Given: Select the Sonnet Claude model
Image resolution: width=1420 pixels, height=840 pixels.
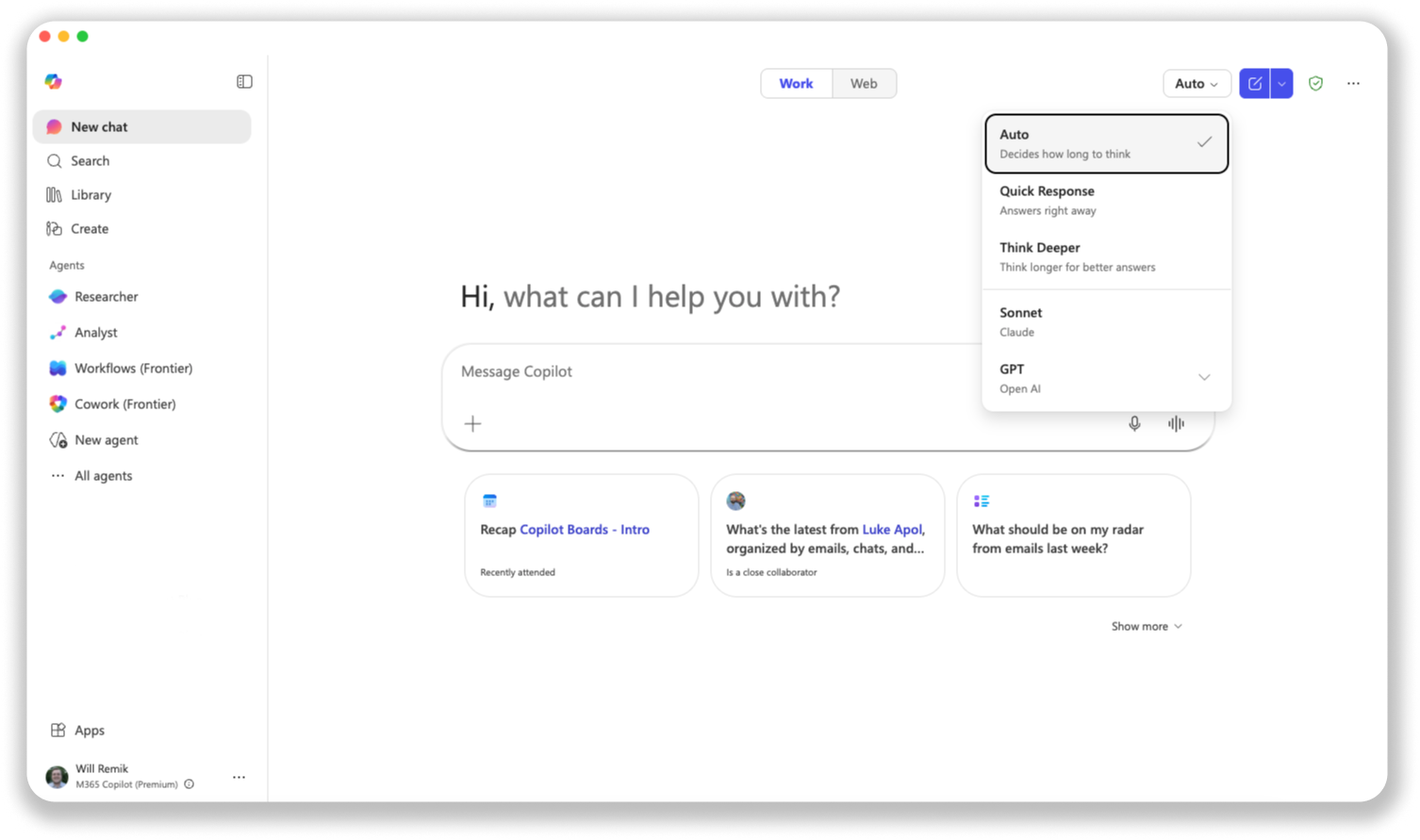Looking at the screenshot, I should coord(1106,322).
